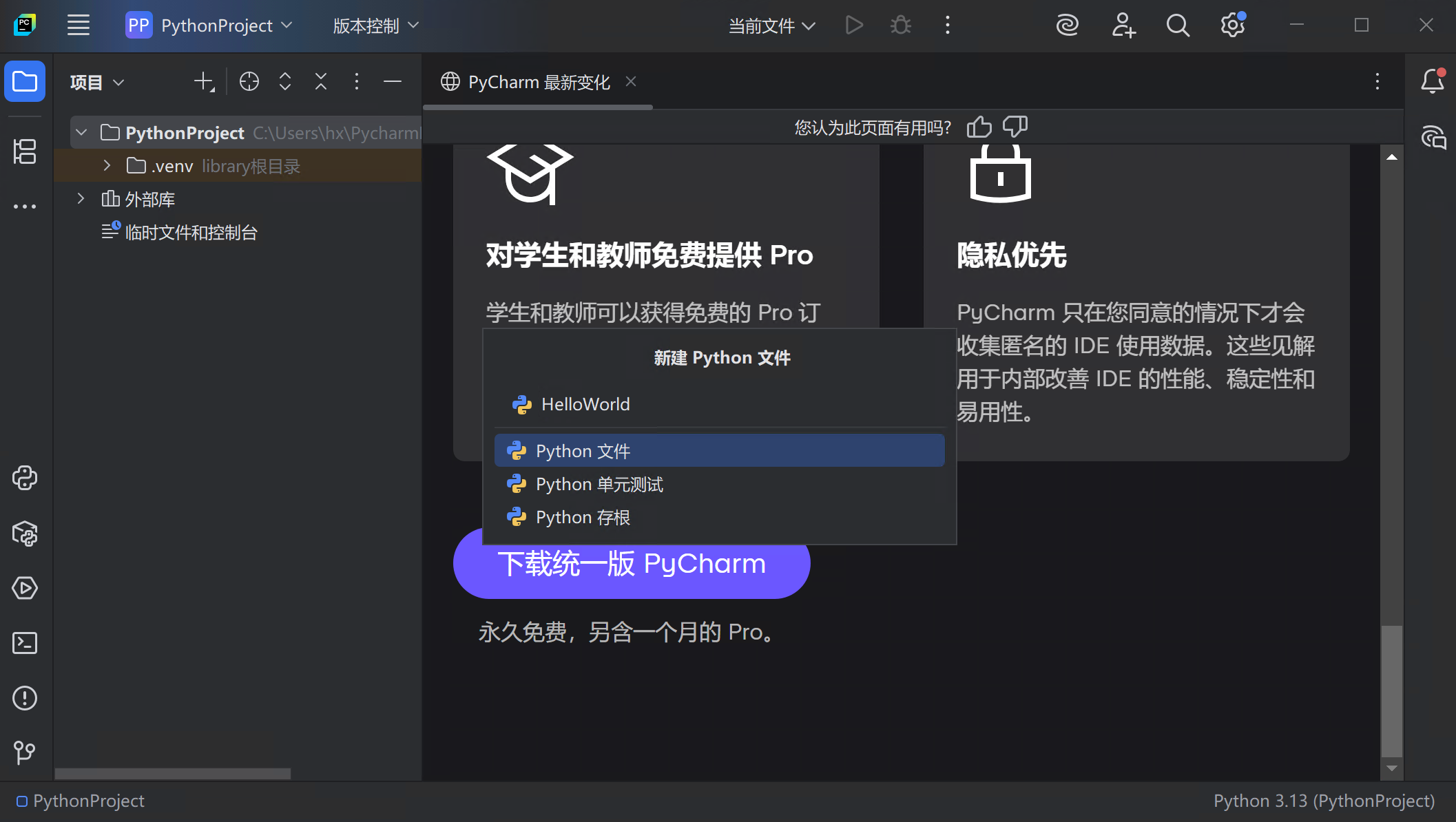This screenshot has width=1456, height=822.
Task: Click the 对学生和教师免费提供 Pro heading
Action: [x=649, y=255]
